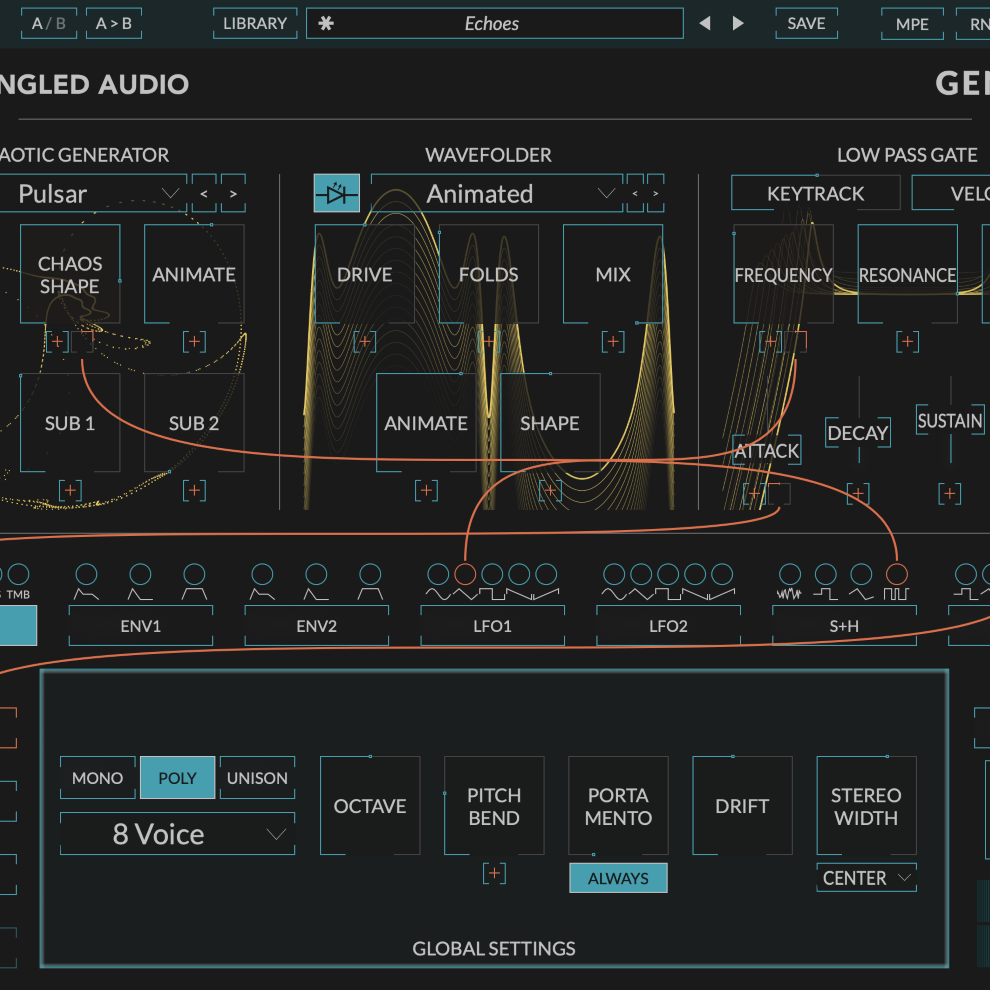990x990 pixels.
Task: Click the orange modulation slot above LFO1
Action: [464, 575]
